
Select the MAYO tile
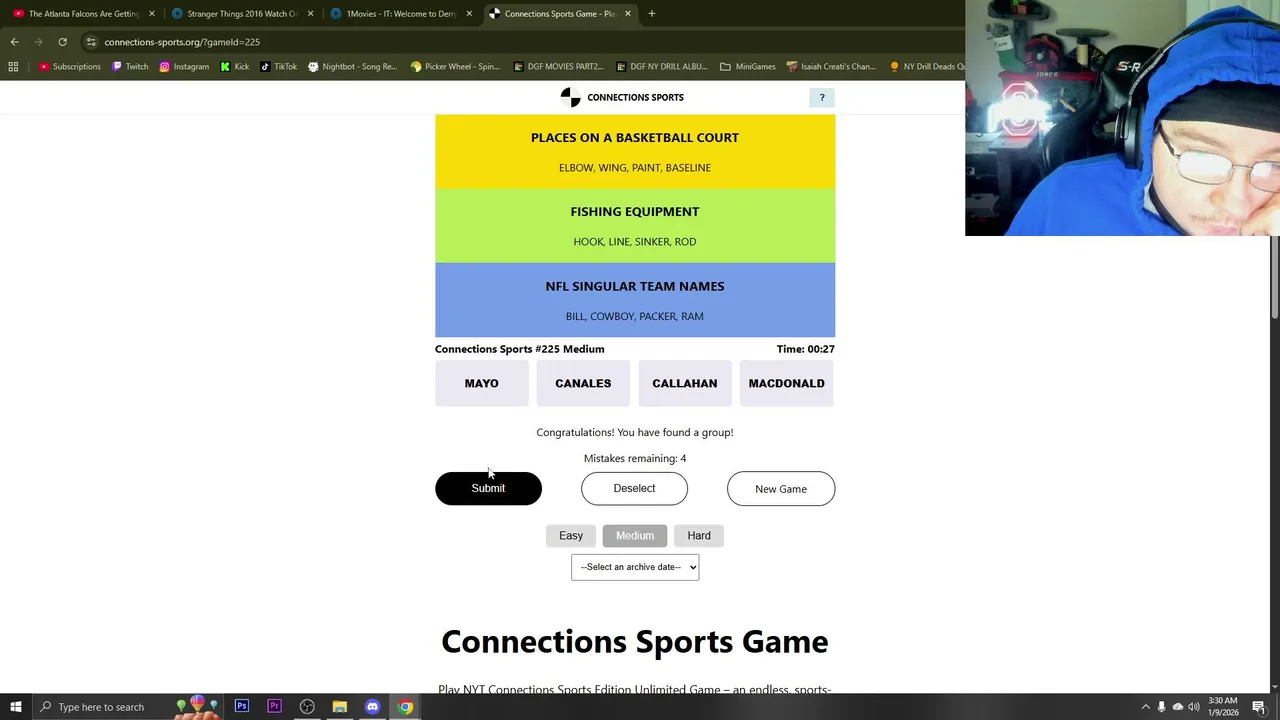tap(481, 383)
